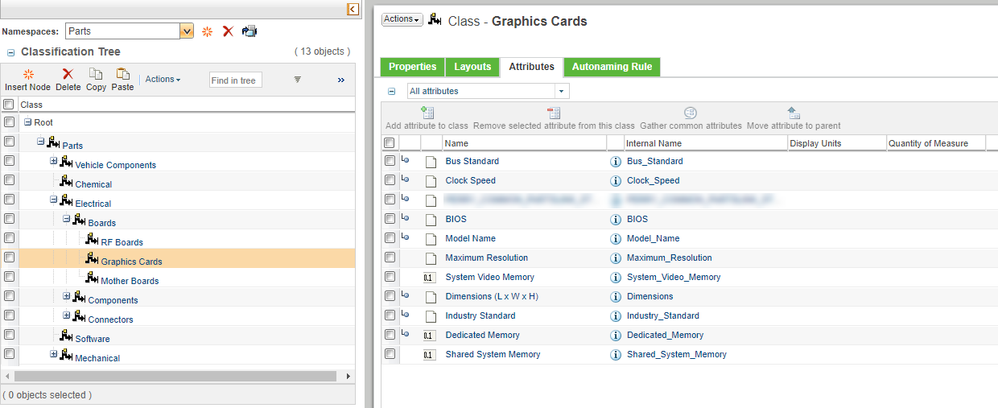Click Add attribute to class icon

426,113
